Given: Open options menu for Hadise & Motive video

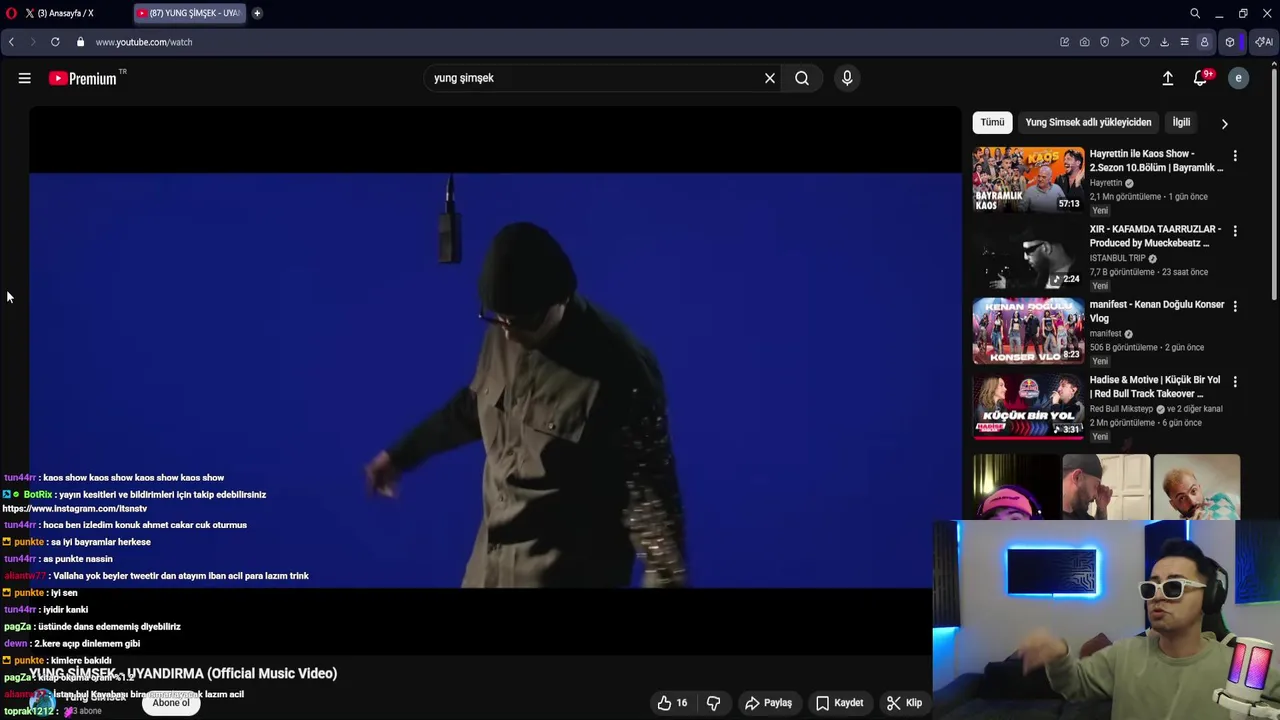Looking at the screenshot, I should pos(1235,382).
